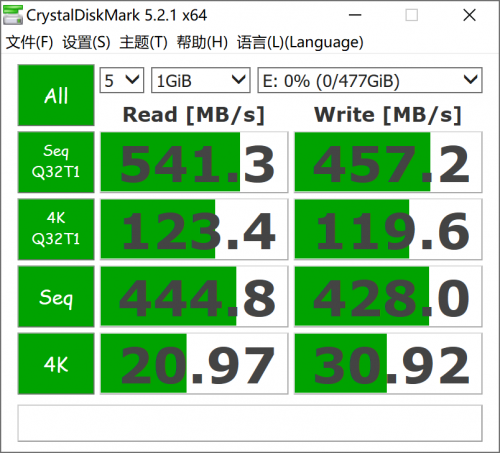Open the 文件(F) menu
This screenshot has height=453, width=500.
click(29, 42)
